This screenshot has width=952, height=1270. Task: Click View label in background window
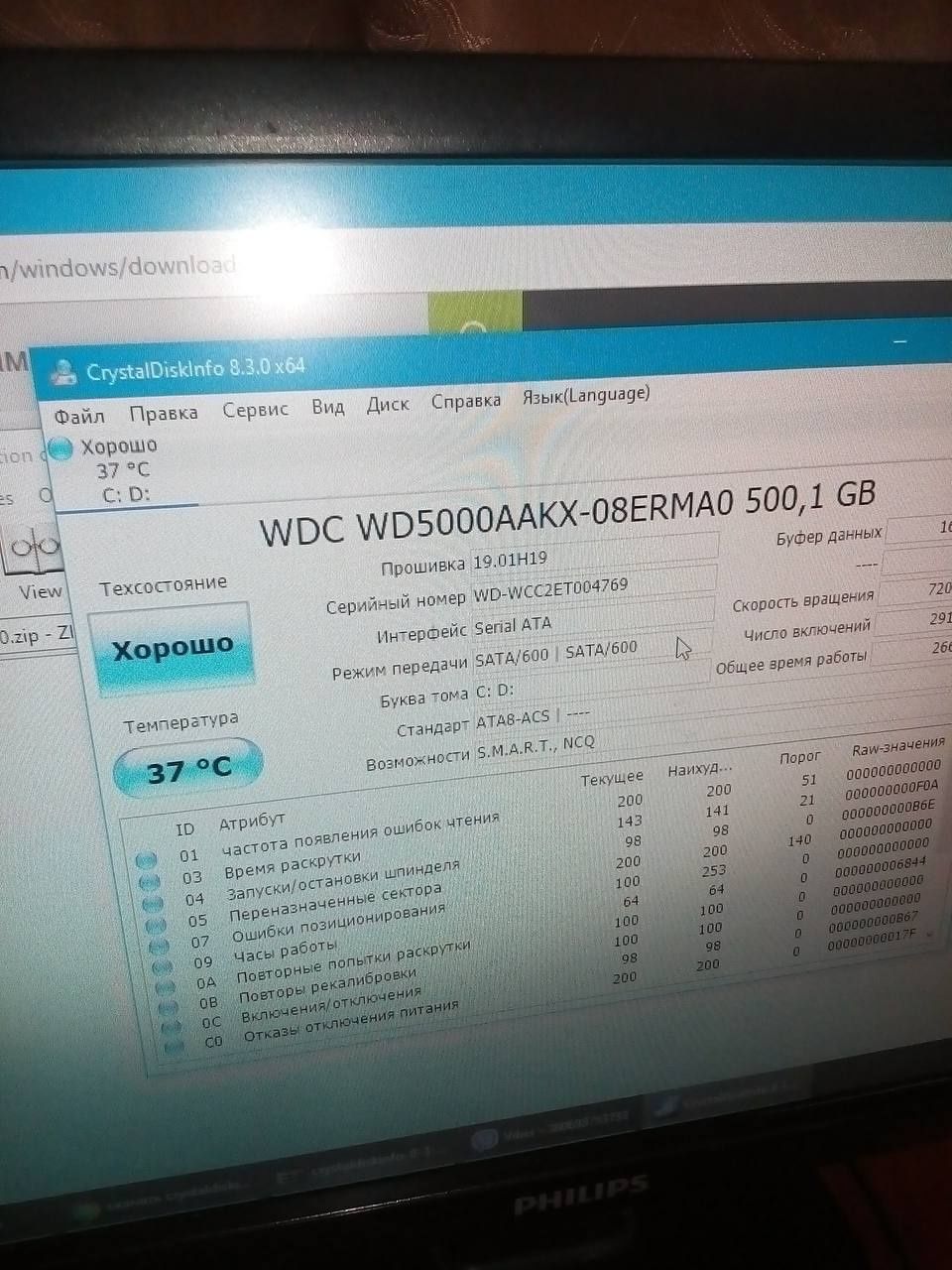[40, 592]
